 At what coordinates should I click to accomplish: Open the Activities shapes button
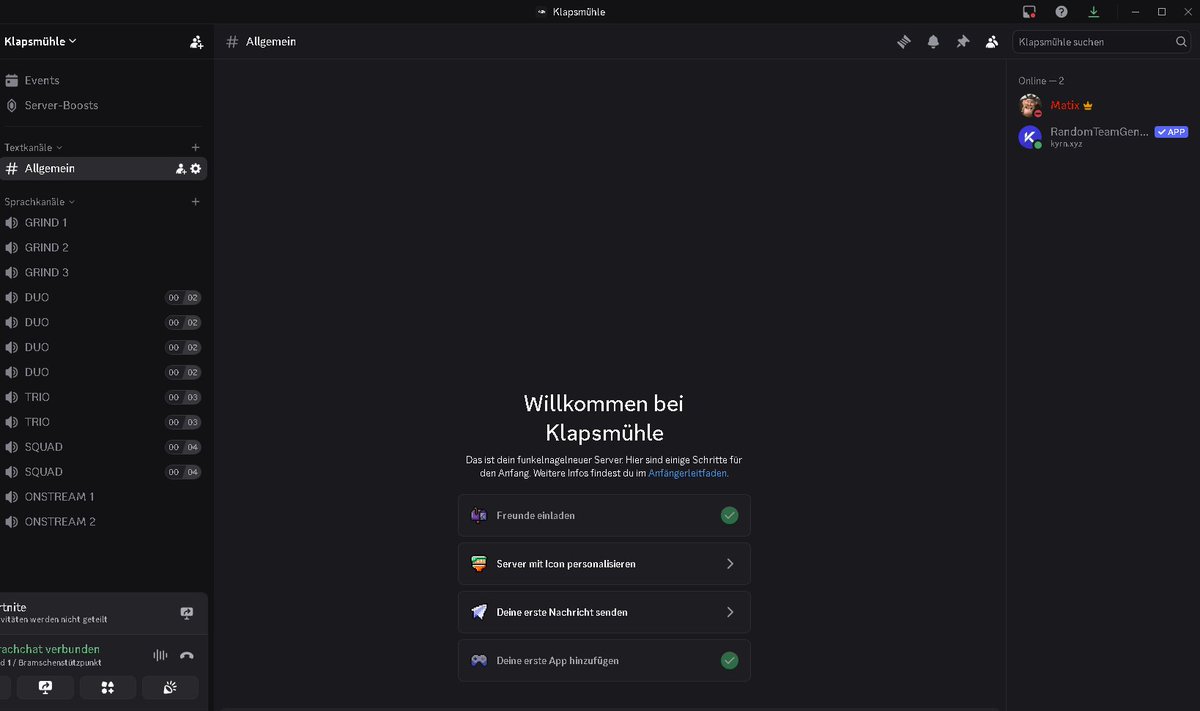[x=107, y=687]
